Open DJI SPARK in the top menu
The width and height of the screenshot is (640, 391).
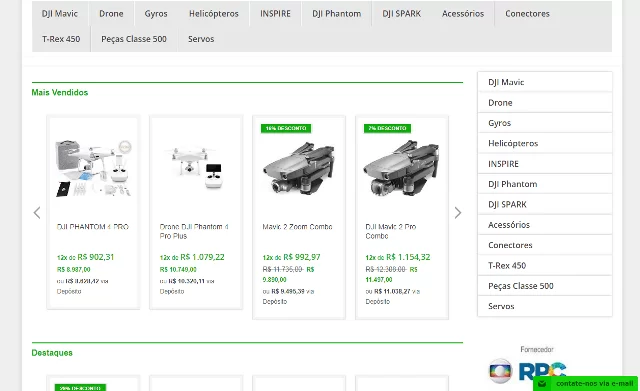(402, 13)
